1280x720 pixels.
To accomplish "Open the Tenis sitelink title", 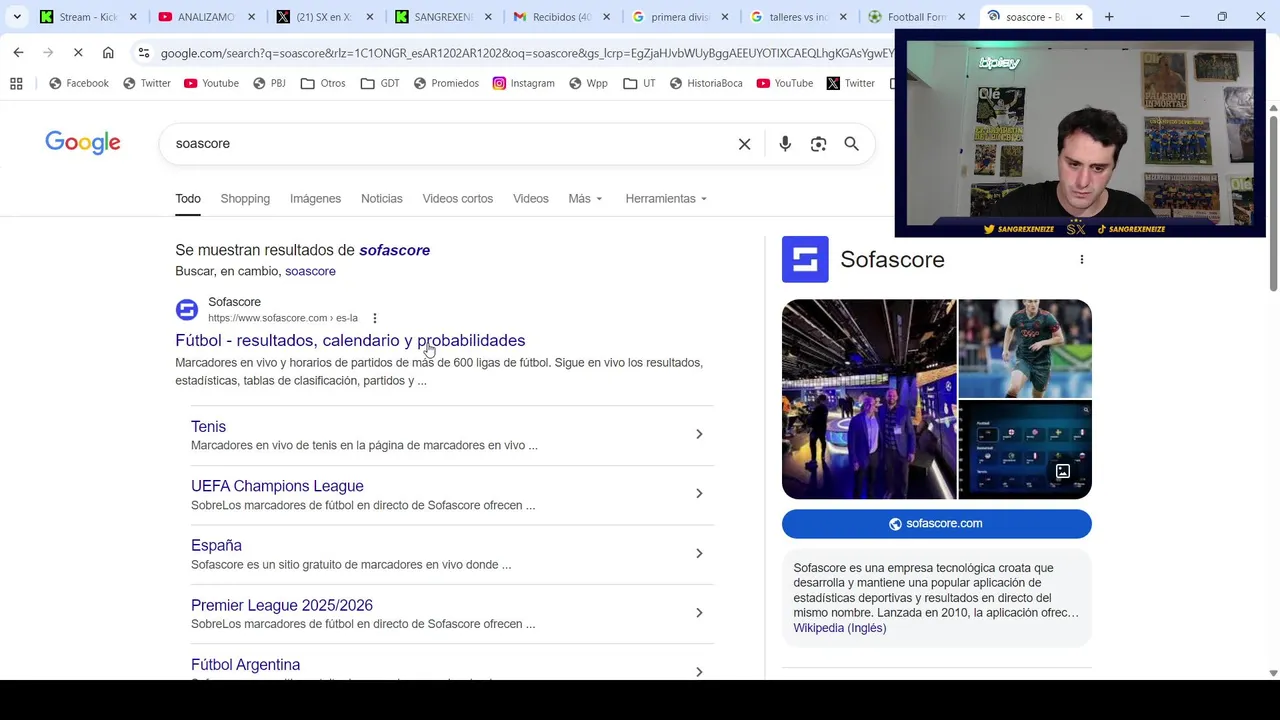I will (208, 427).
